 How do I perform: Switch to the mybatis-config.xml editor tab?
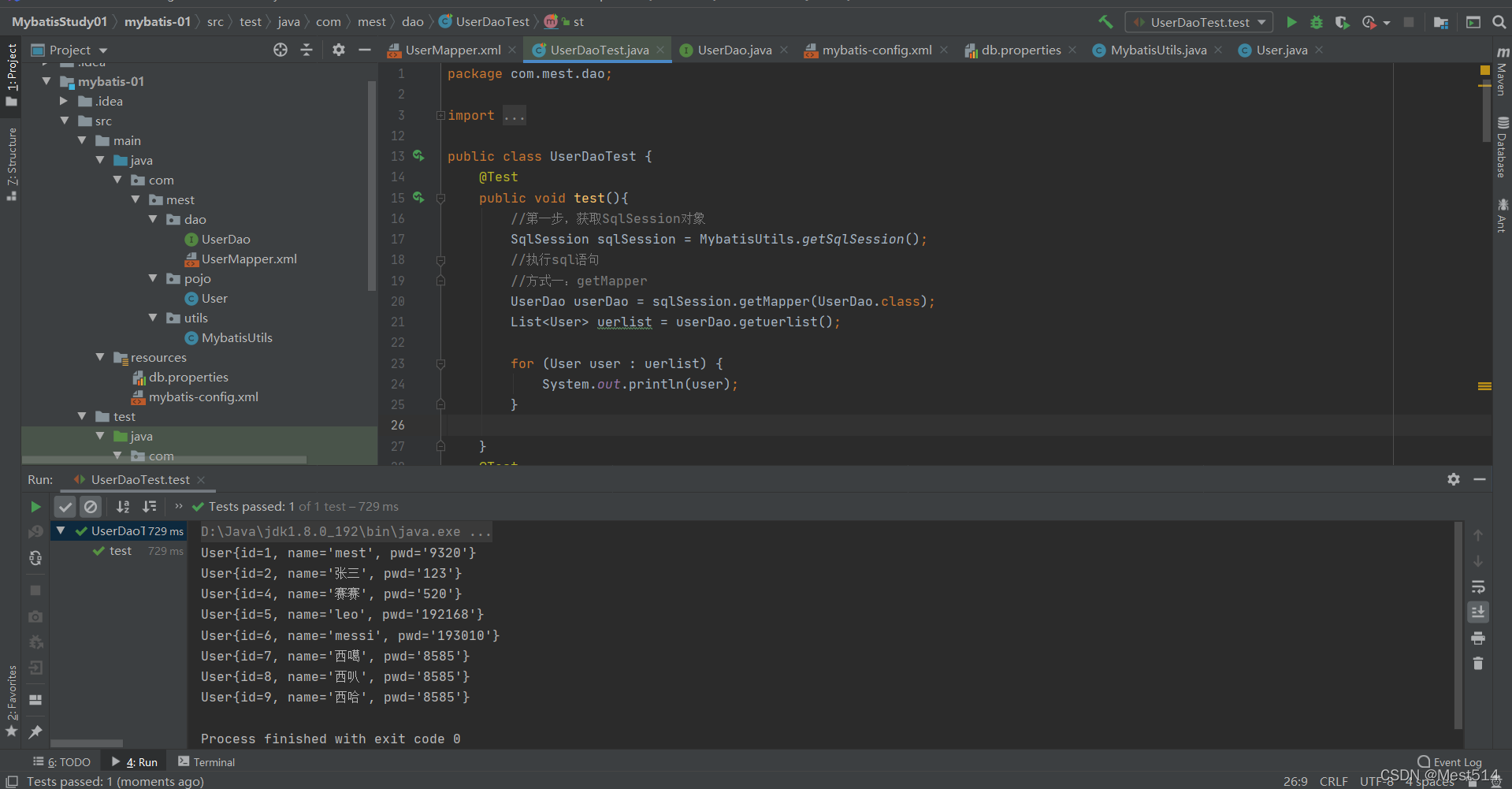click(876, 50)
